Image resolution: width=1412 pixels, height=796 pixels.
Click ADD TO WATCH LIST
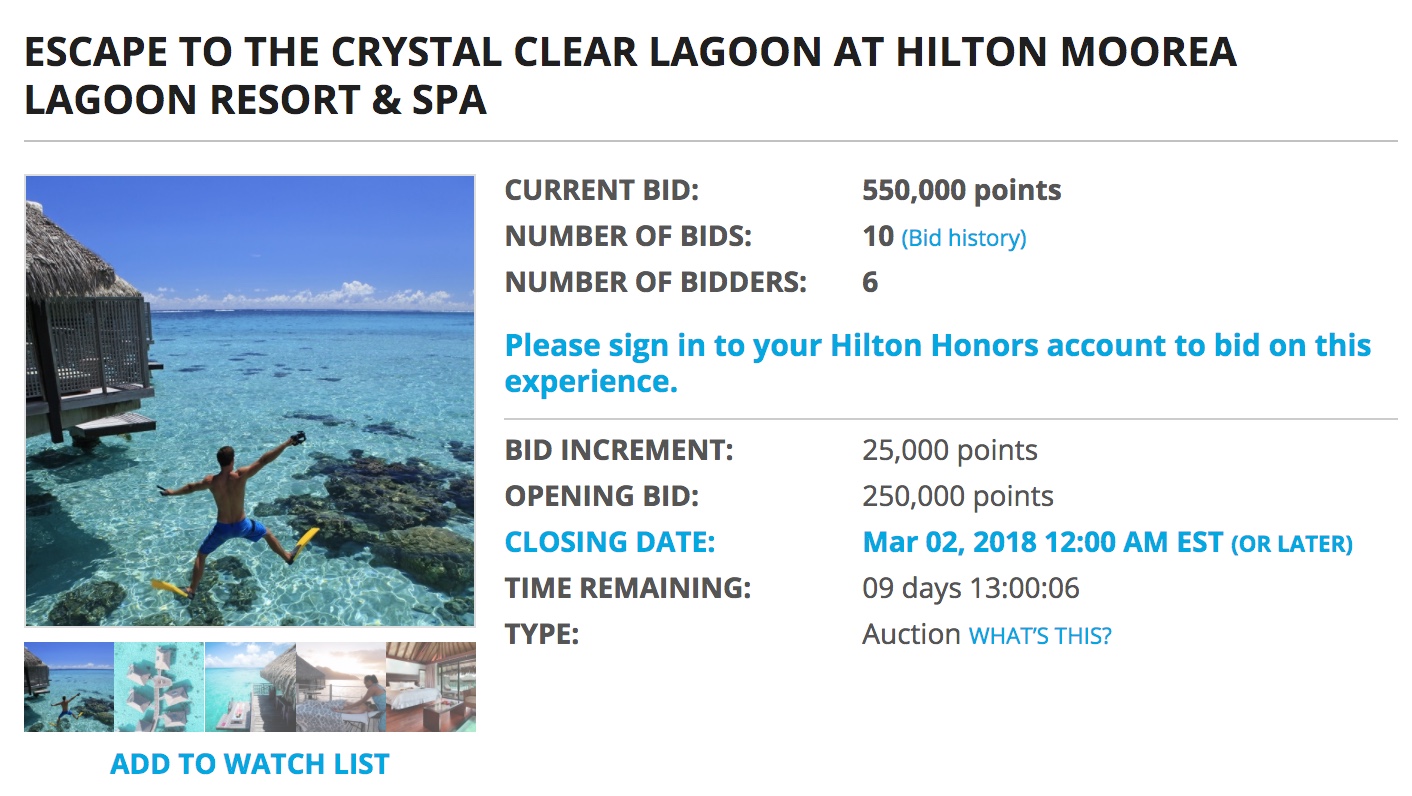249,764
